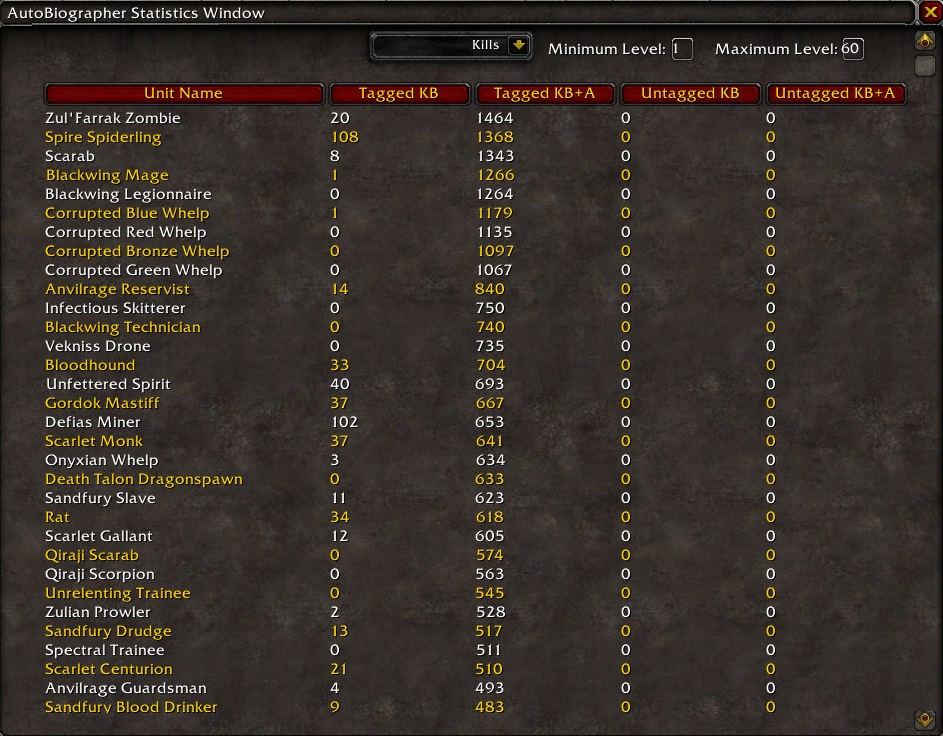Click the Minimum Level label
Screen dimensions: 943x736
point(607,49)
